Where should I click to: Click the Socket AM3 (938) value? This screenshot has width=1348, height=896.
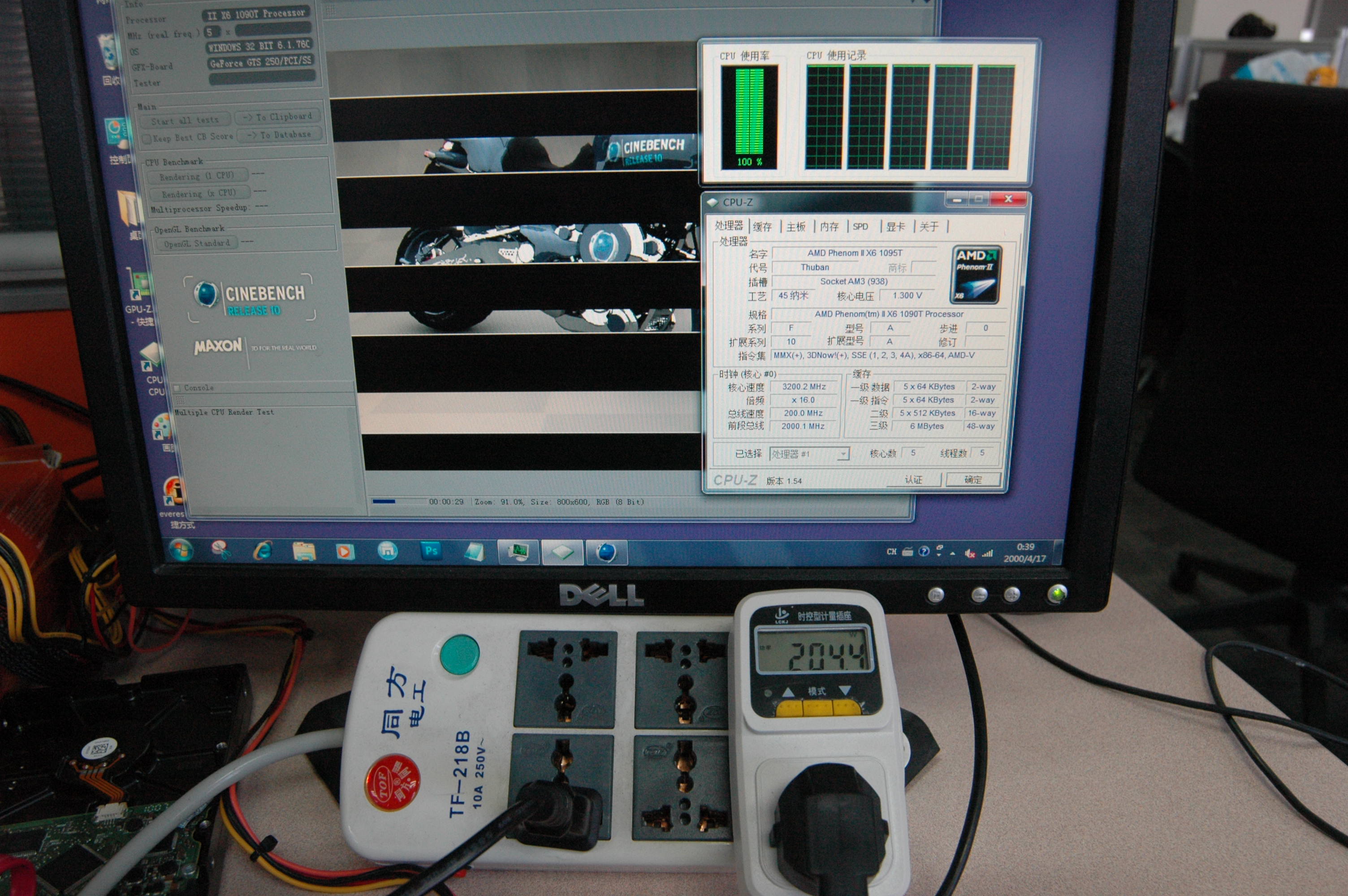click(854, 281)
